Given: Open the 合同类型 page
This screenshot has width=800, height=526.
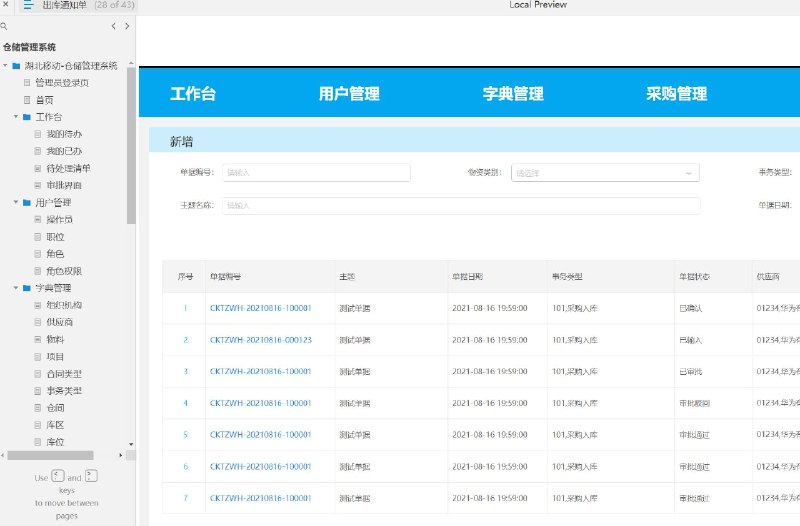Looking at the screenshot, I should 64,374.
